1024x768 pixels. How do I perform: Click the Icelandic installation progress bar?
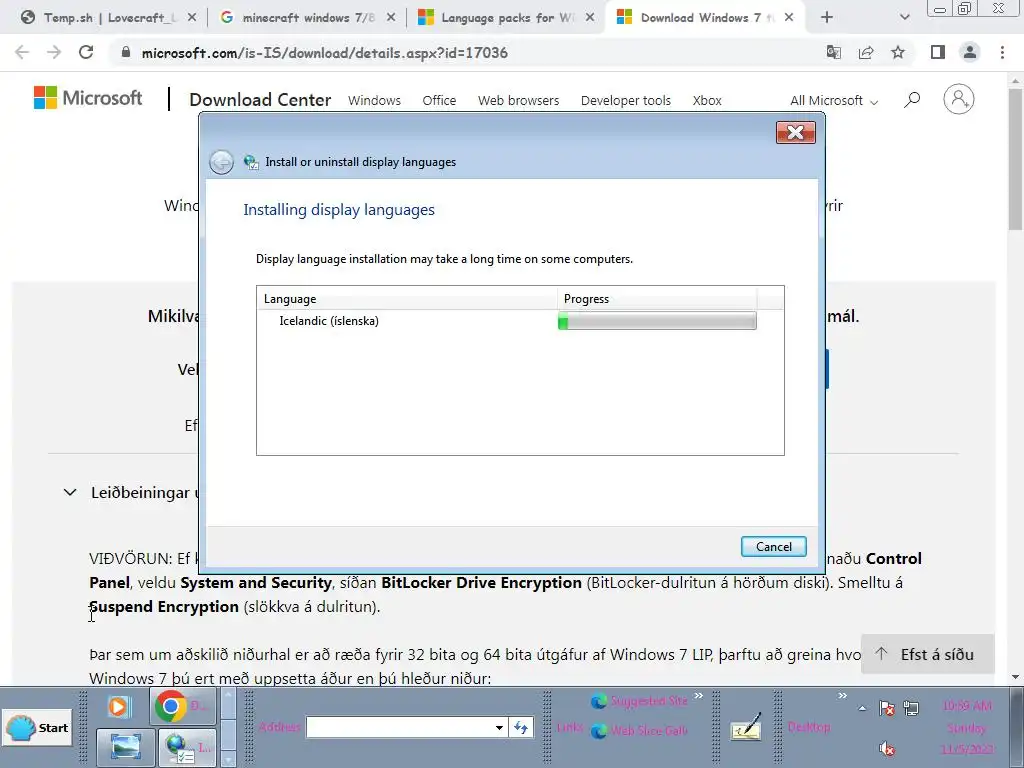click(x=657, y=321)
